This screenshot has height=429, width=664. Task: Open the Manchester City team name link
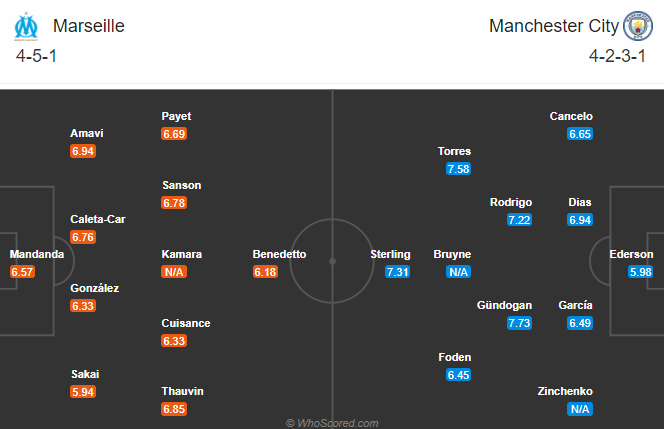coord(553,26)
